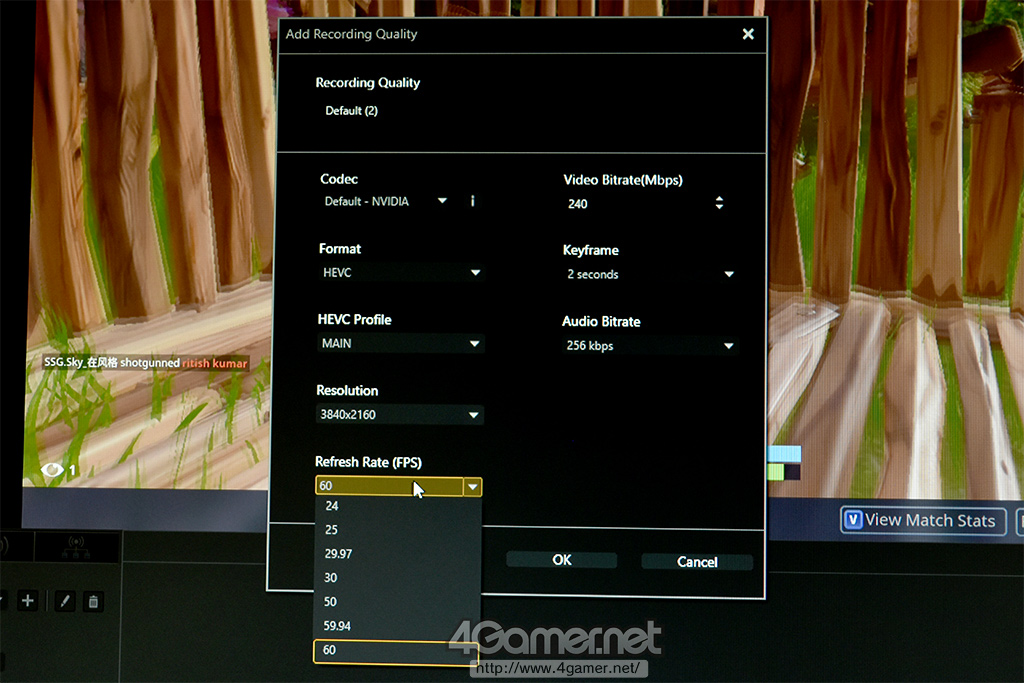Pick 59.94 from the FPS list

coord(397,626)
